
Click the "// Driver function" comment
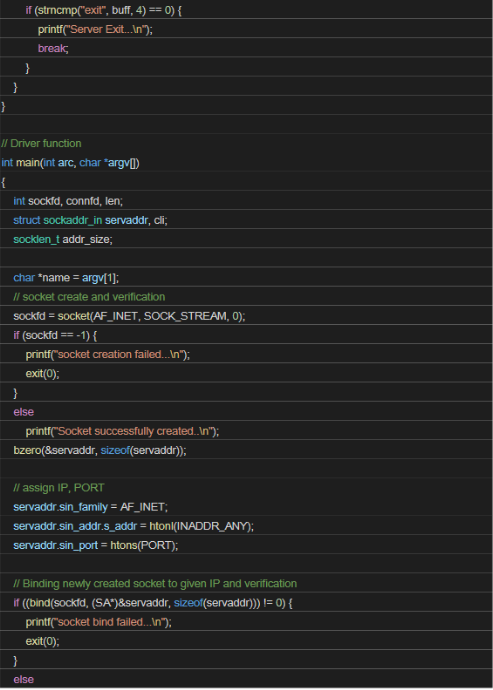pyautogui.click(x=41, y=143)
